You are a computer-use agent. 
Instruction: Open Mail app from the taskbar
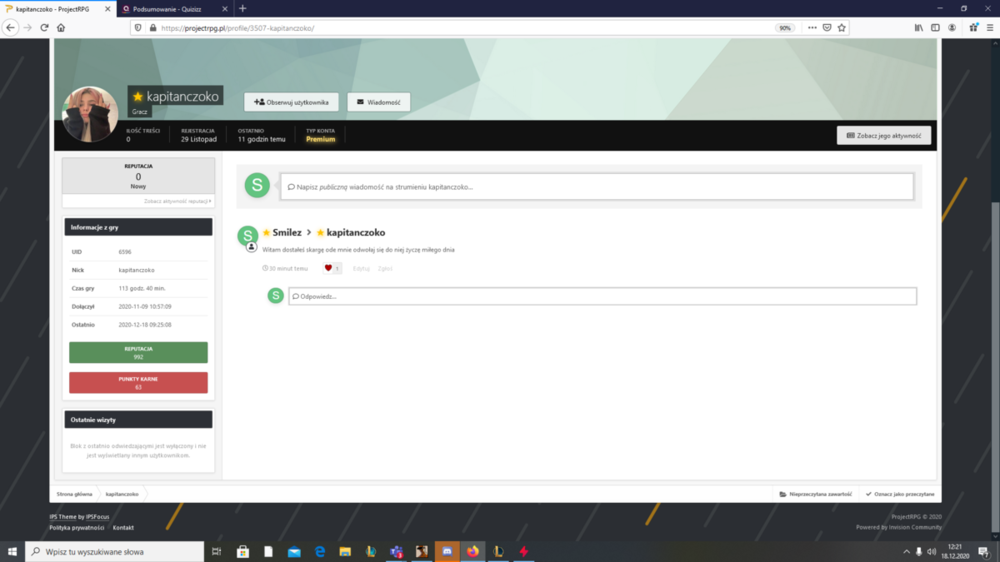pos(294,552)
